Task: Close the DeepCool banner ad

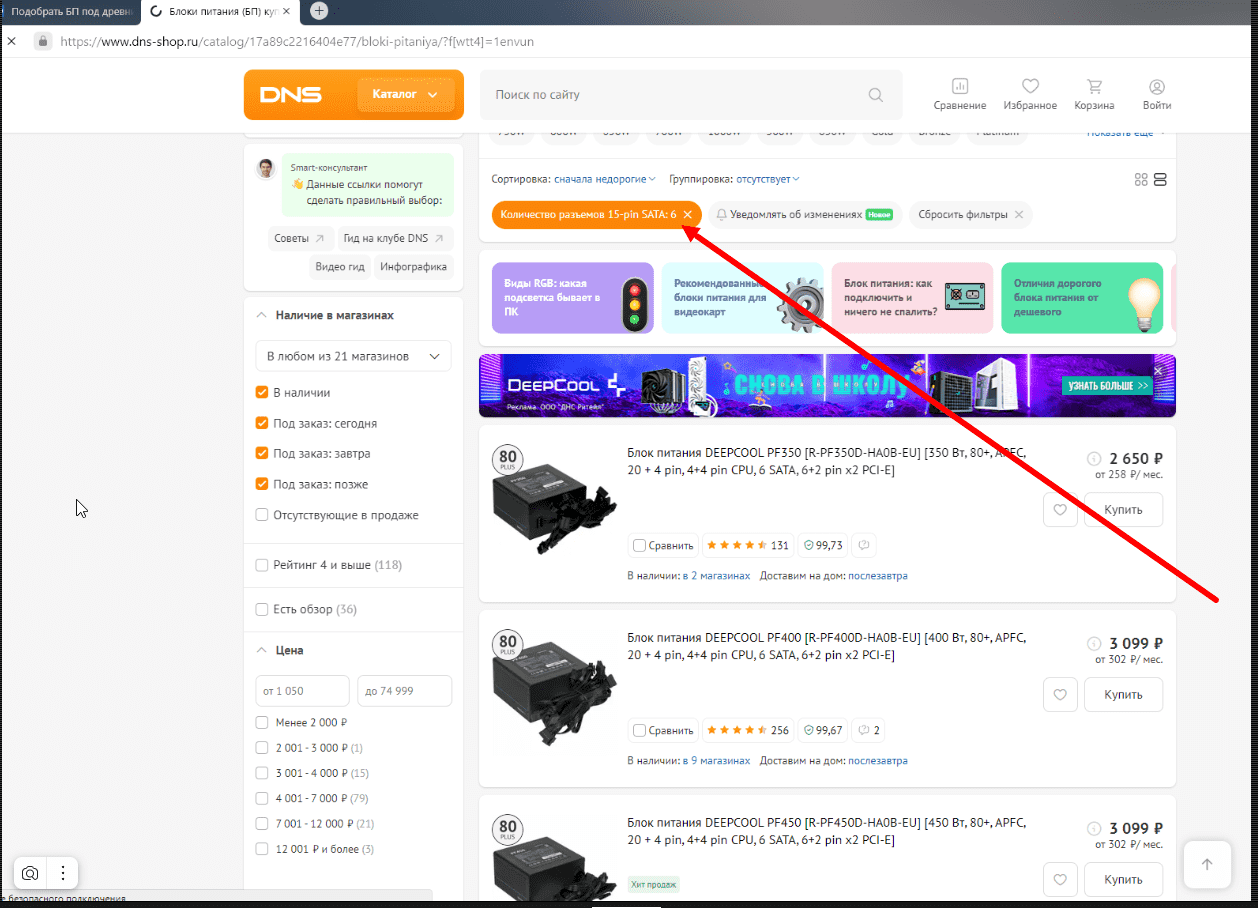Action: (1159, 371)
